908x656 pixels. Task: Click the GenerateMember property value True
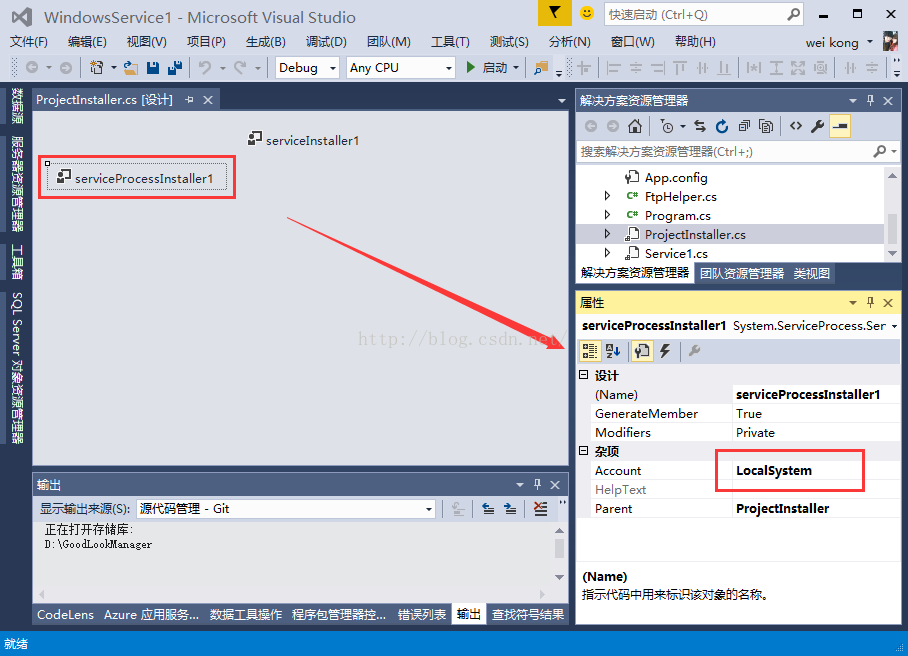[x=817, y=413]
